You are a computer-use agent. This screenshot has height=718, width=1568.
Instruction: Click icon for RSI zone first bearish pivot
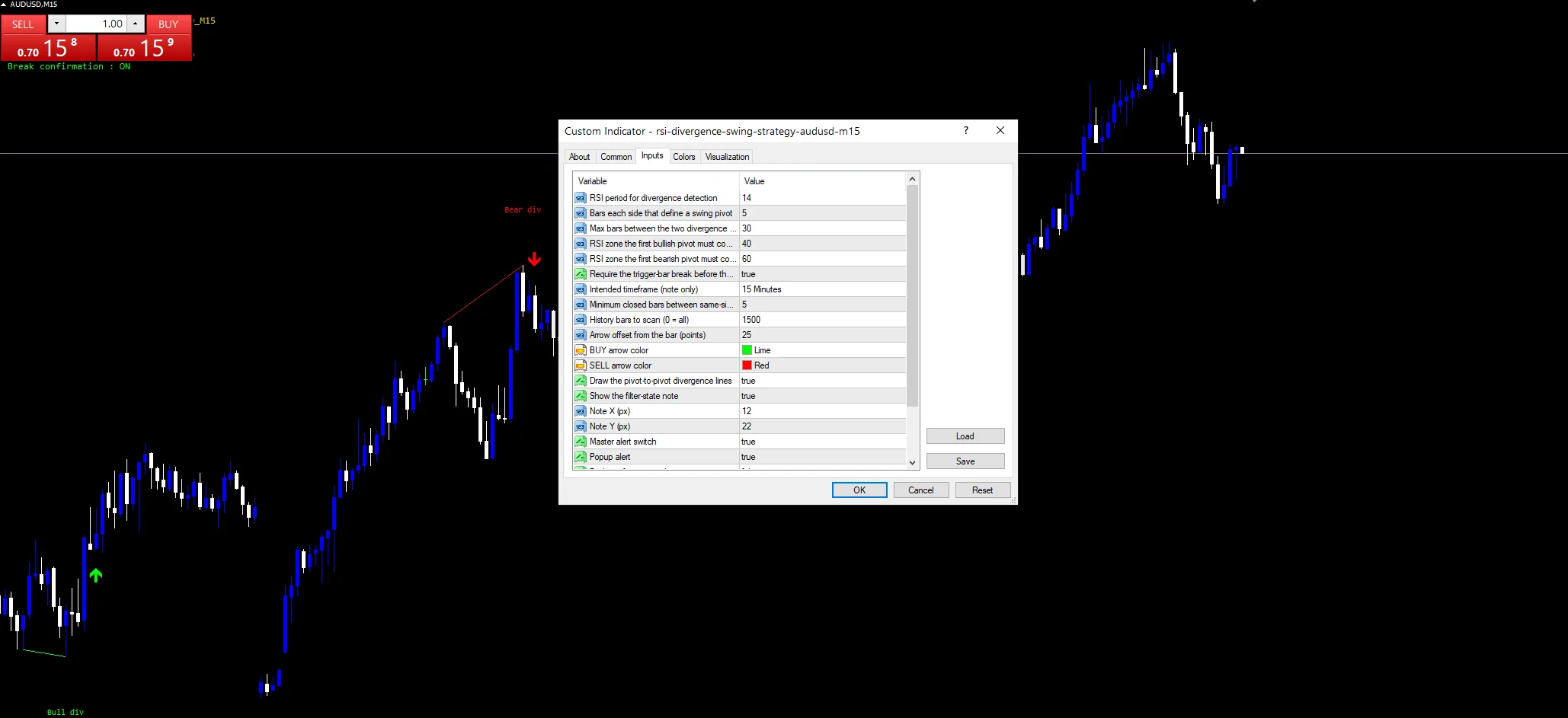[581, 259]
